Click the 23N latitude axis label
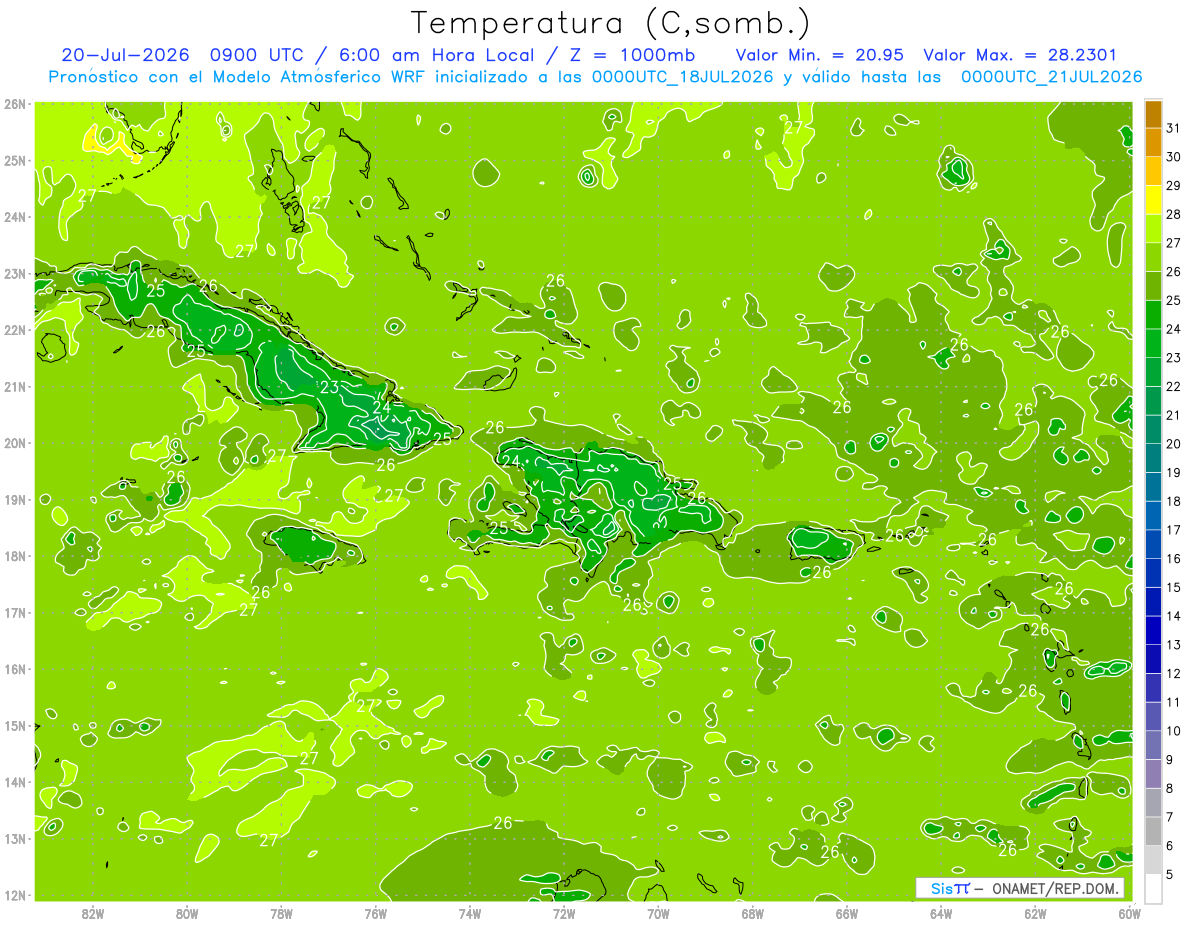 pyautogui.click(x=15, y=273)
